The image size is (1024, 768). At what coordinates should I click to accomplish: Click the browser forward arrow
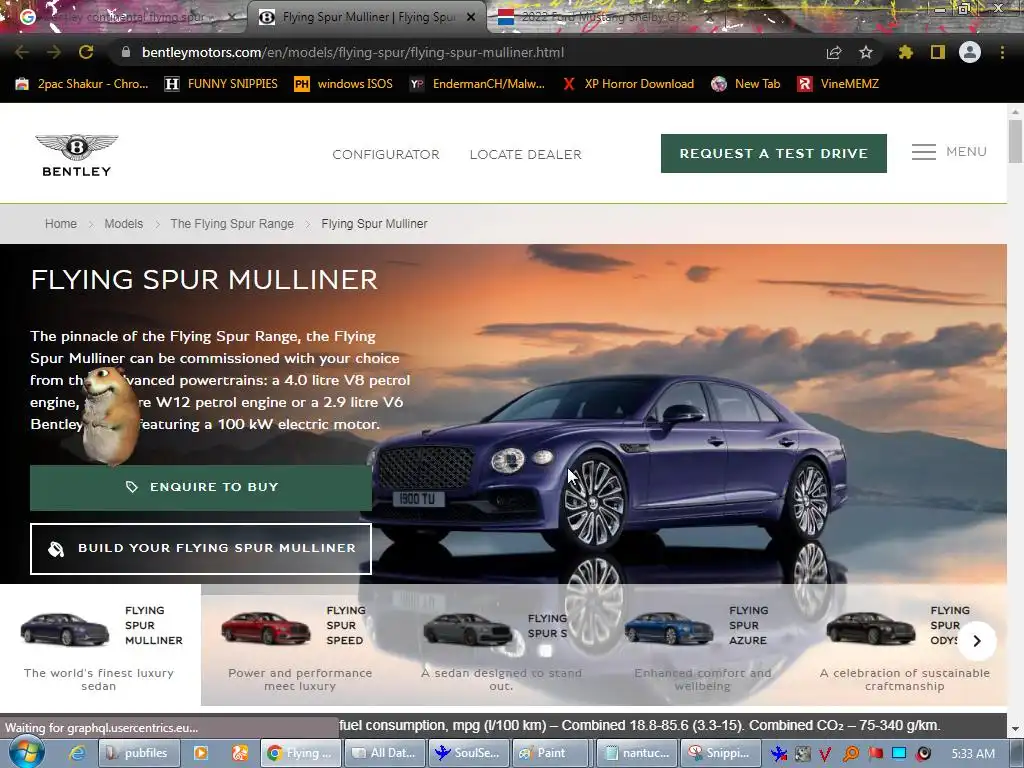(54, 52)
